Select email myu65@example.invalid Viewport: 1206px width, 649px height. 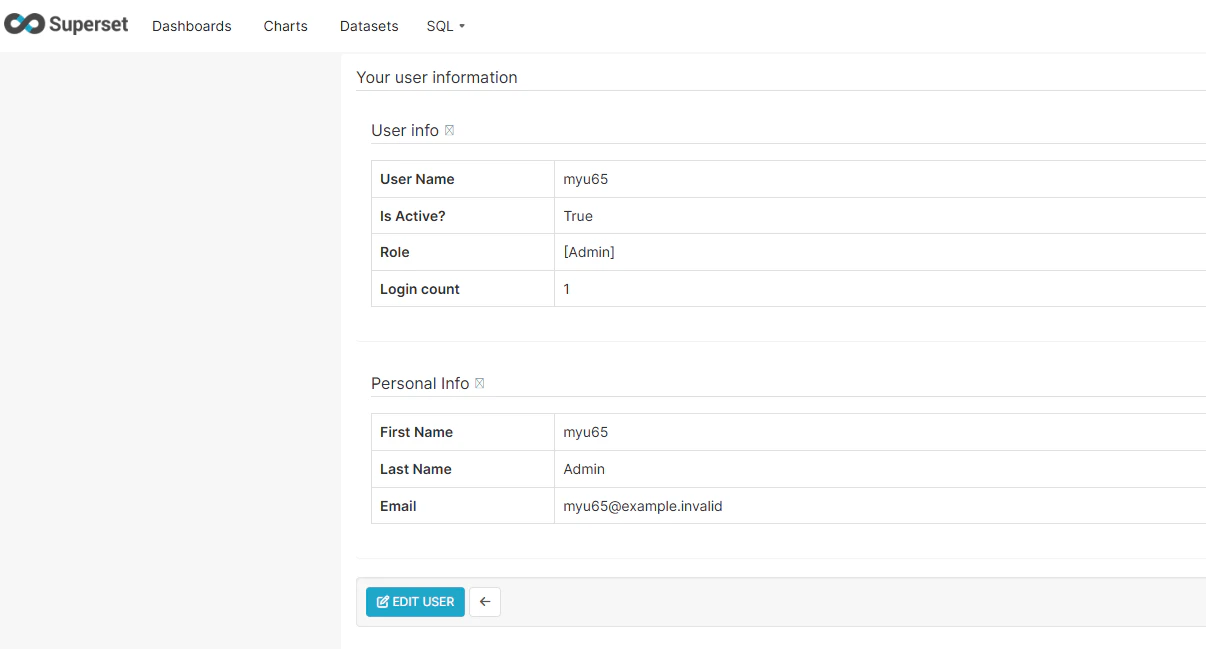point(643,506)
